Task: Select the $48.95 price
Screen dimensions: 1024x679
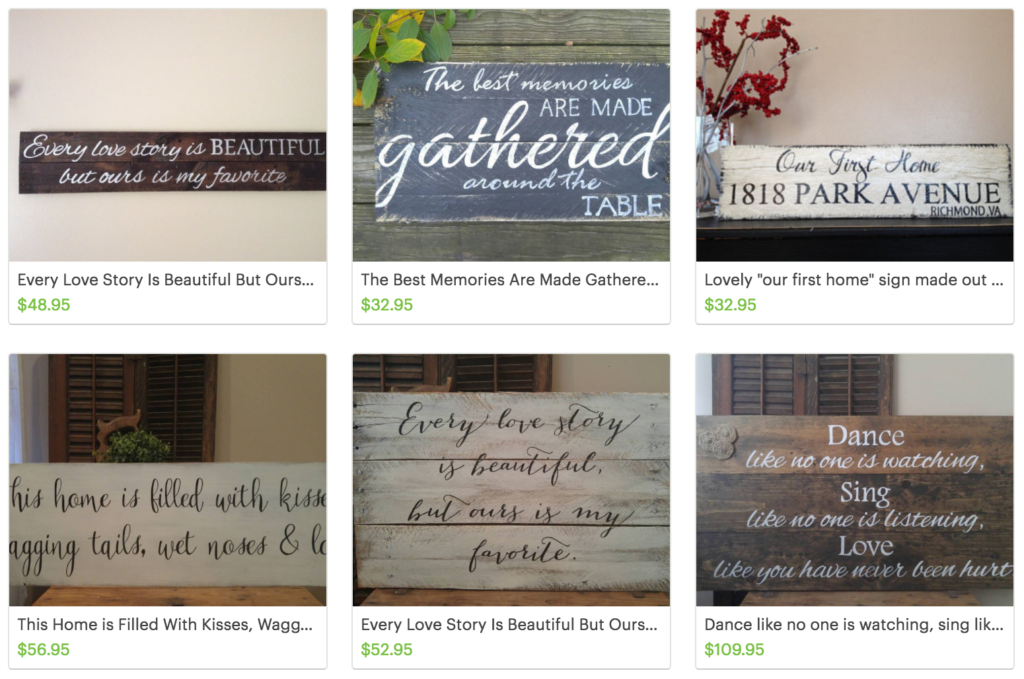Action: pos(44,305)
